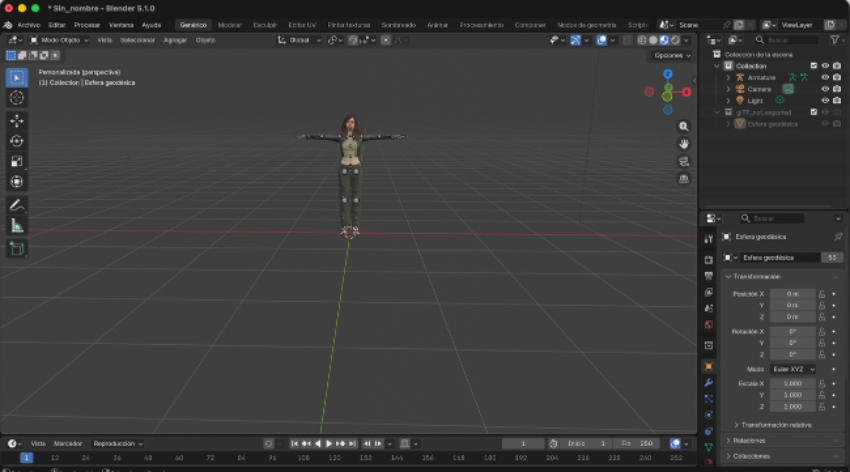Pick the Annotate pencil tool

pyautogui.click(x=16, y=205)
